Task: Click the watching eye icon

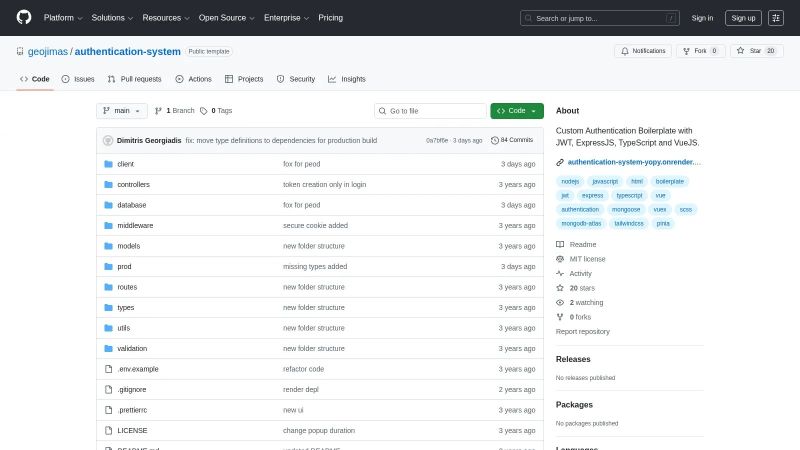Action: click(x=560, y=303)
